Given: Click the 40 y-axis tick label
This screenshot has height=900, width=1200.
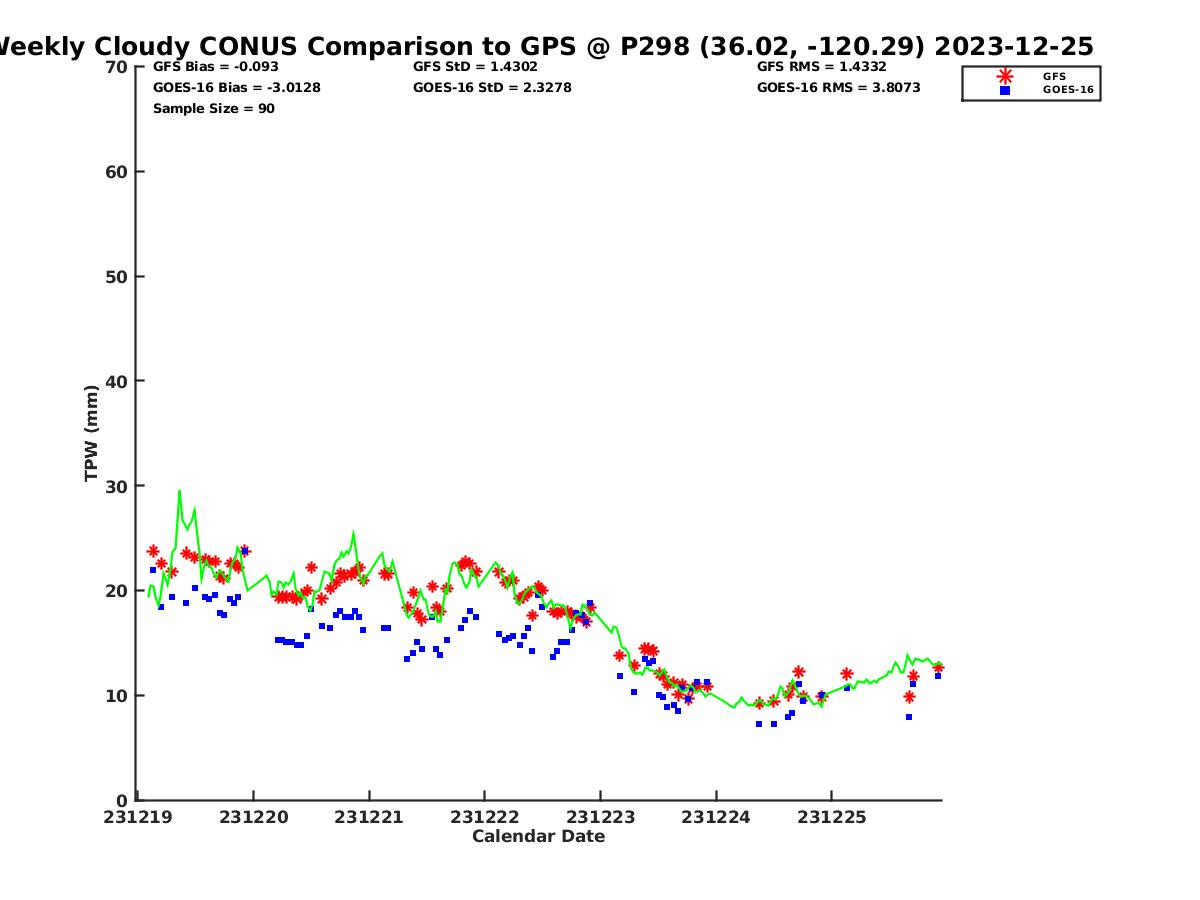Looking at the screenshot, I should (117, 381).
